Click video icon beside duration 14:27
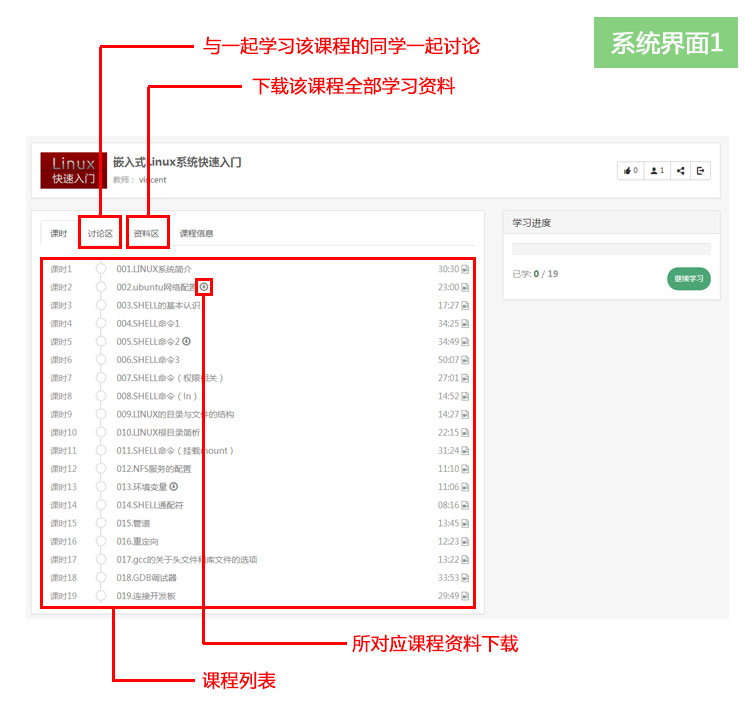752x725 pixels. click(x=465, y=414)
